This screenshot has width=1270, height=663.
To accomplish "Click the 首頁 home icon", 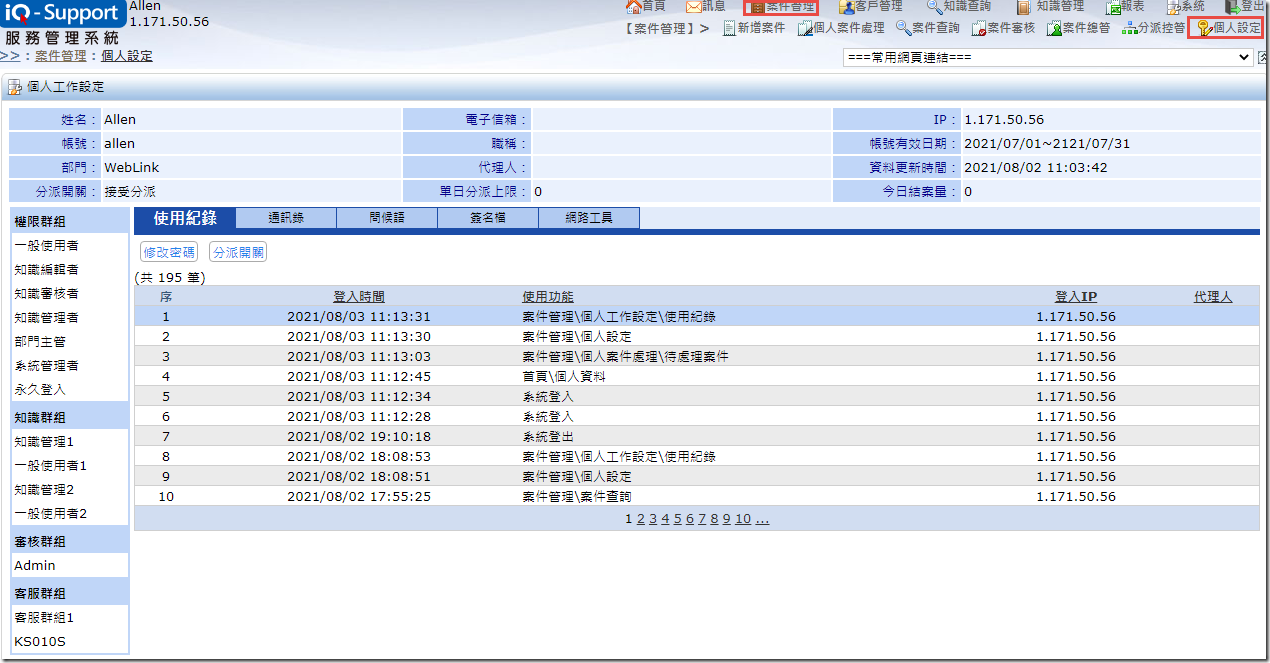I will pos(632,6).
